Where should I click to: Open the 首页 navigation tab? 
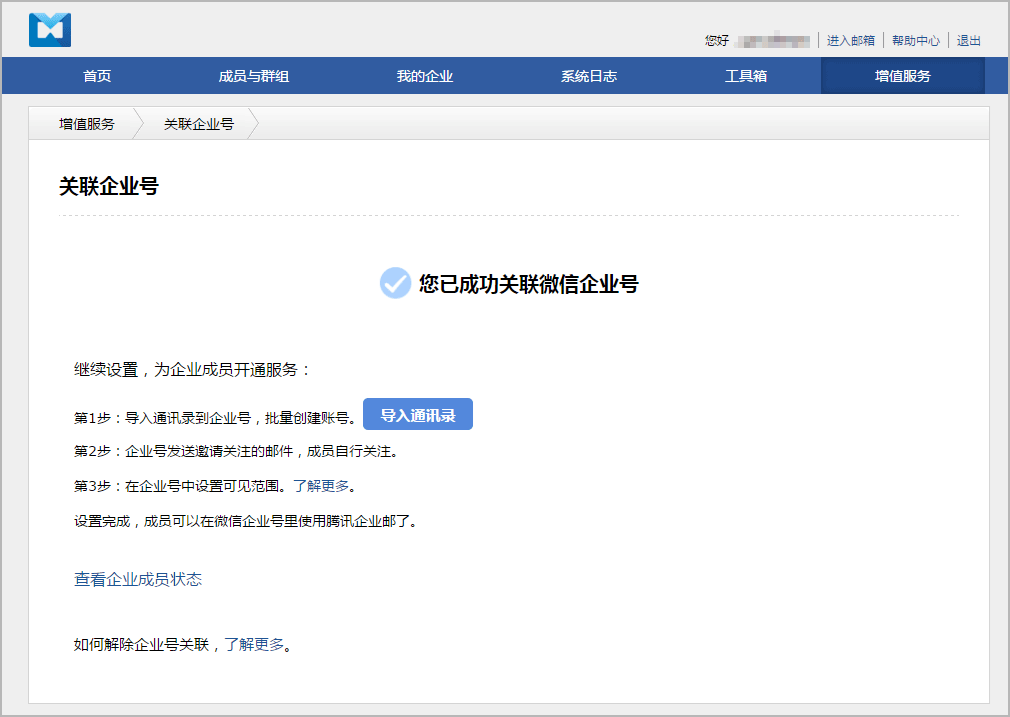(97, 76)
